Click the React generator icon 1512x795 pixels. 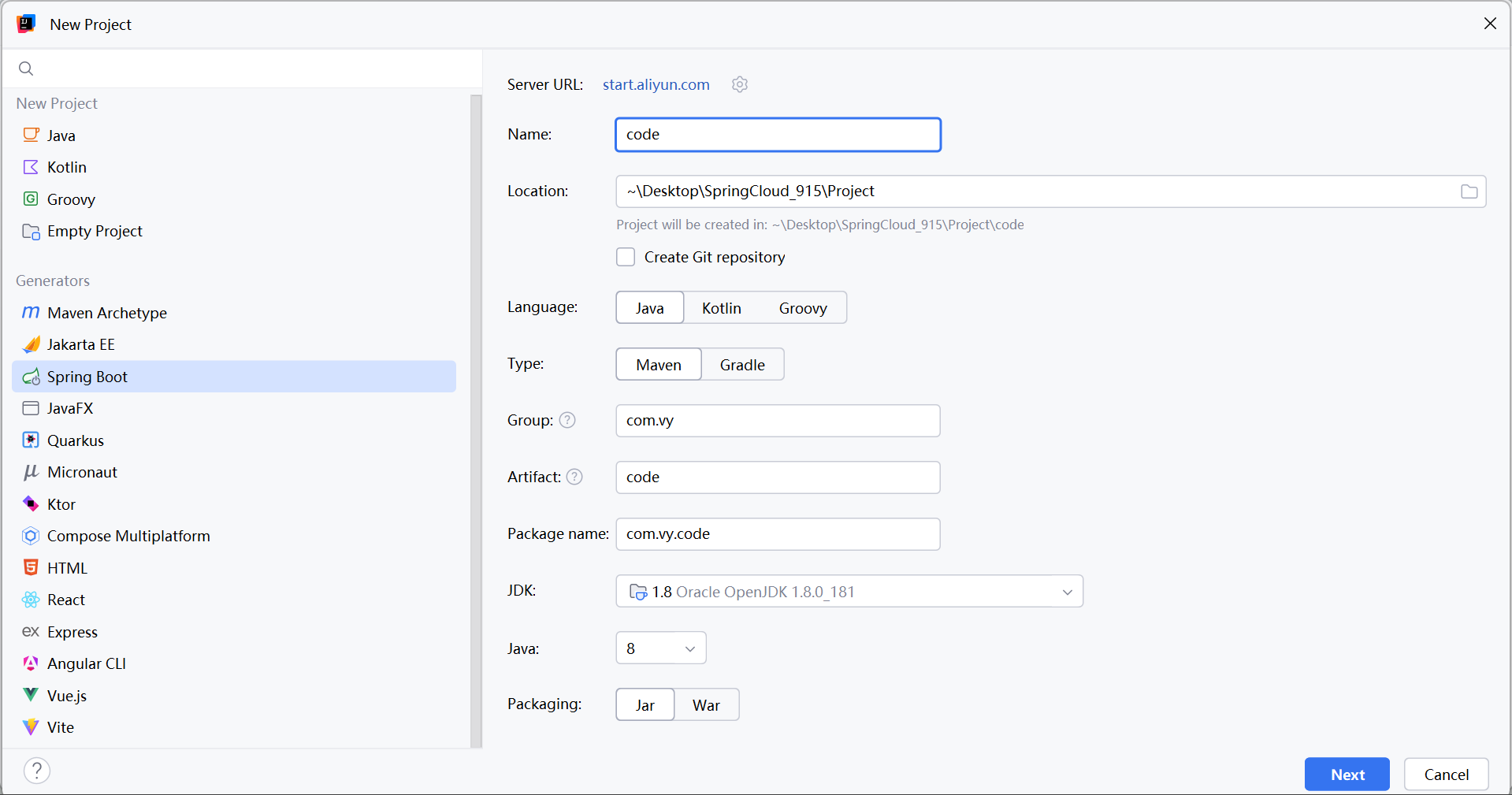31,600
